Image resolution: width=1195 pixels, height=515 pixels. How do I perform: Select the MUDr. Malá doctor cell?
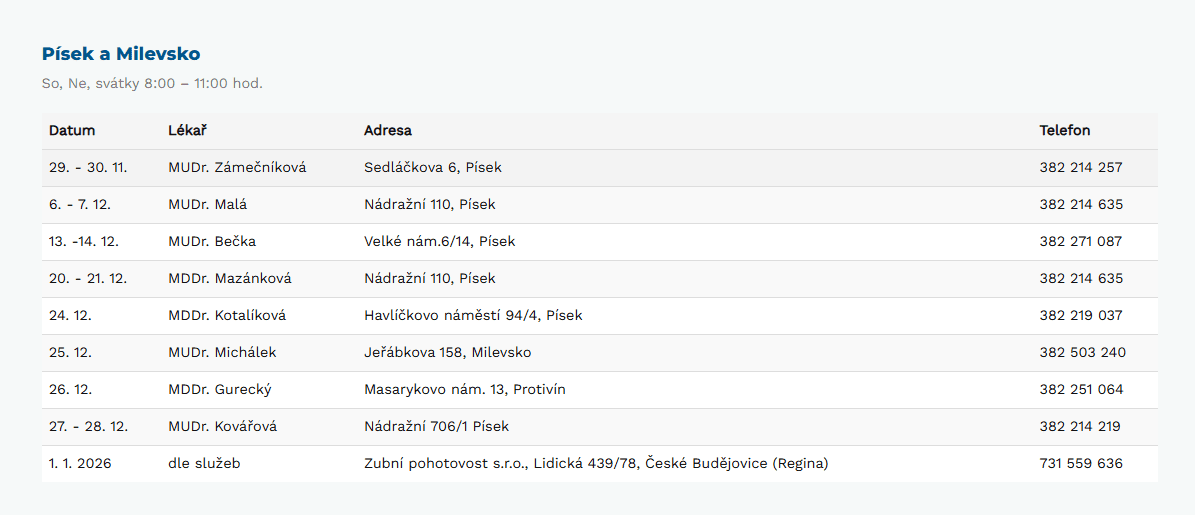(207, 205)
